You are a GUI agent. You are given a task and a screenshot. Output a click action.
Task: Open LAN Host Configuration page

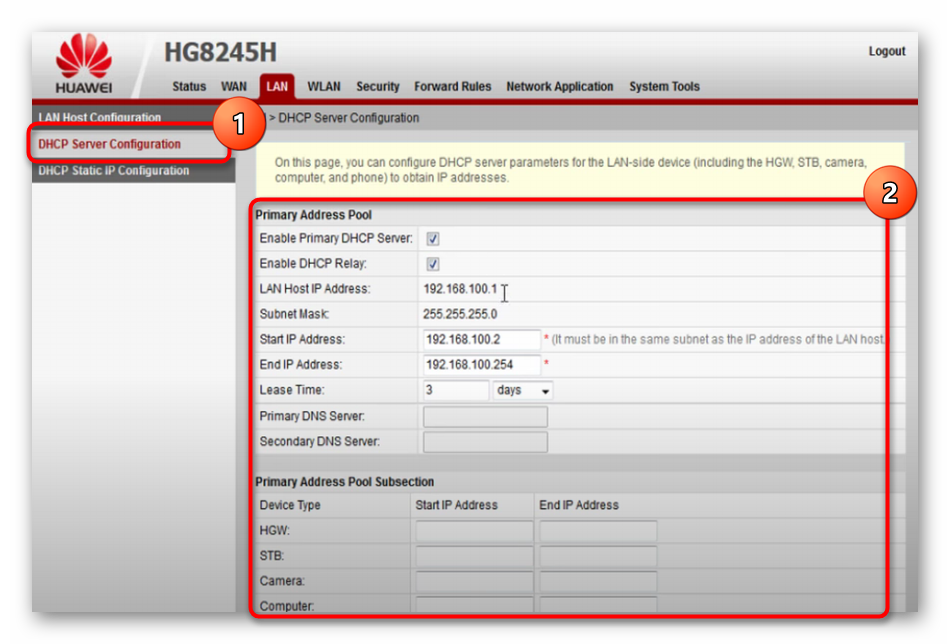(x=99, y=118)
